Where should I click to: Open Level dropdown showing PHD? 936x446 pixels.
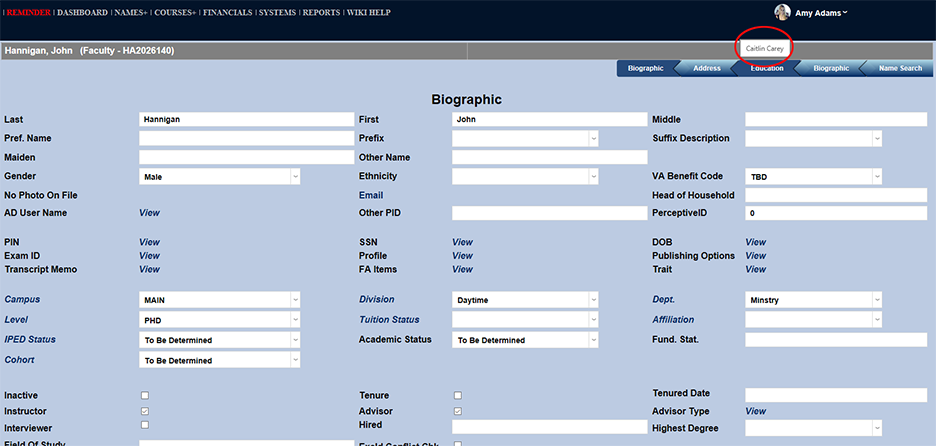pyautogui.click(x=220, y=320)
